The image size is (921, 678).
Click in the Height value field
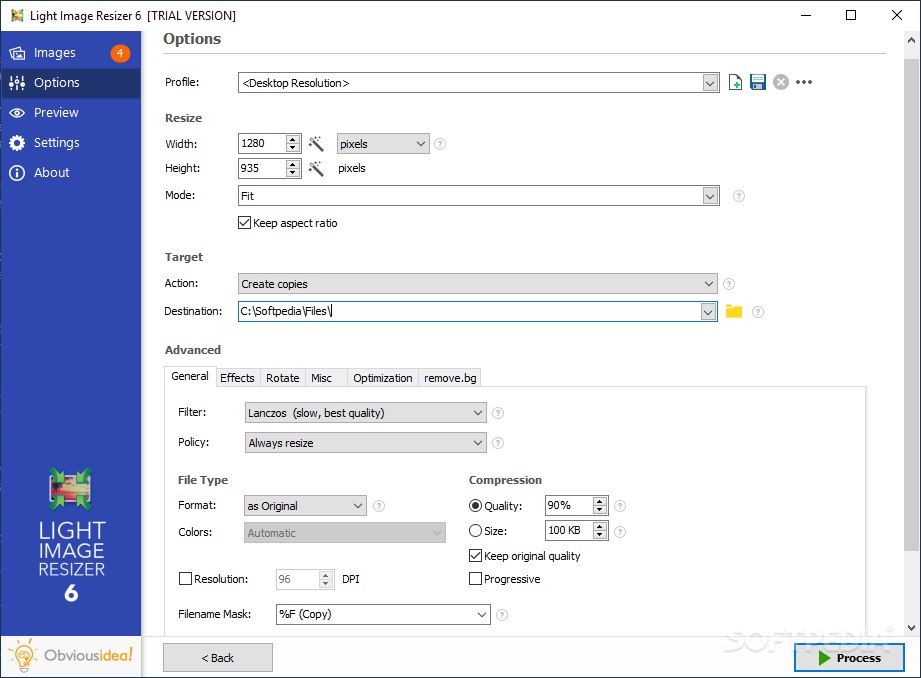click(262, 168)
